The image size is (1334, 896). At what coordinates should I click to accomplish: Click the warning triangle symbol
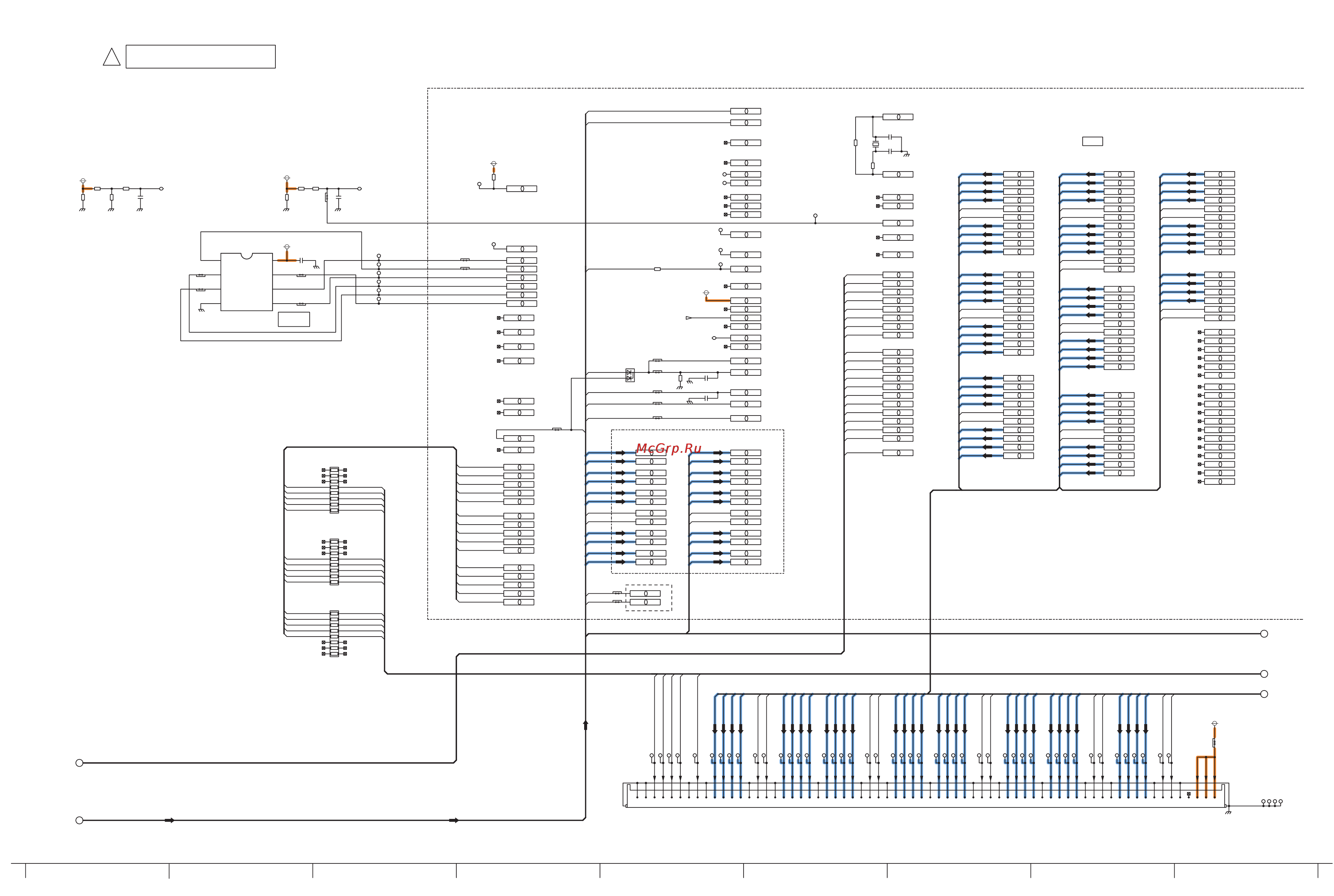coord(111,57)
